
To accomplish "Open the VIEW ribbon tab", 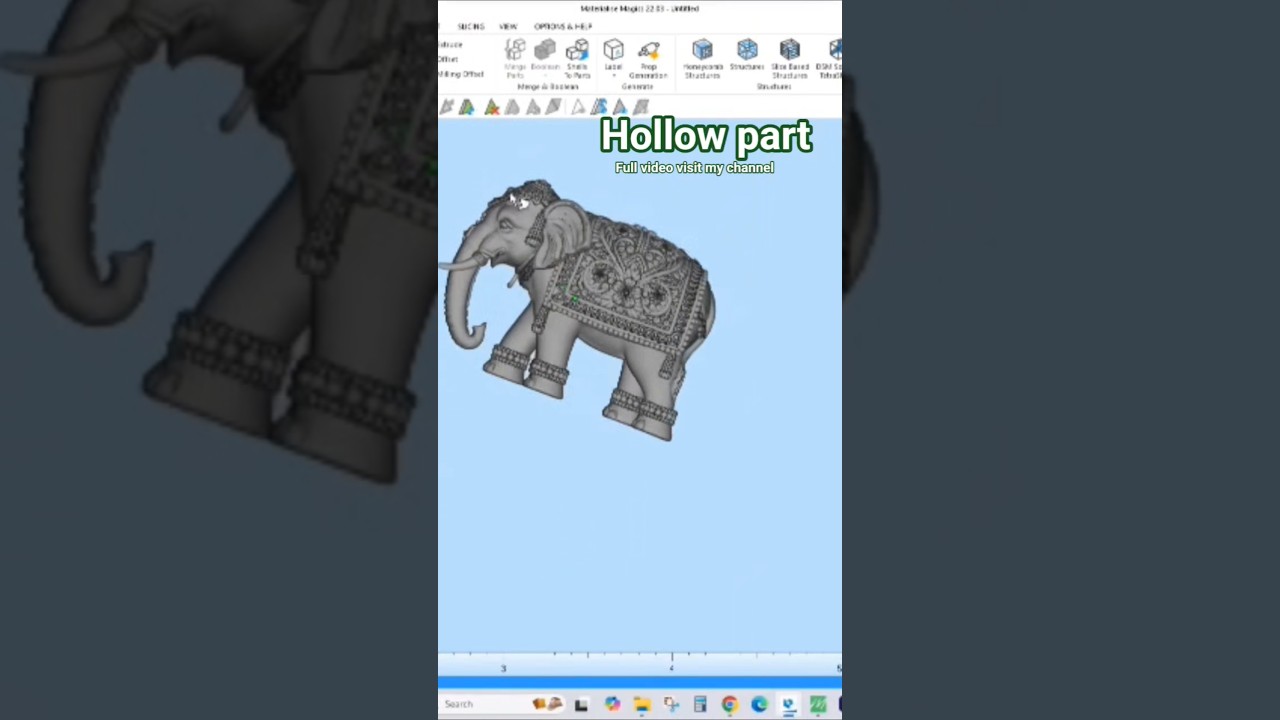I will click(x=508, y=26).
